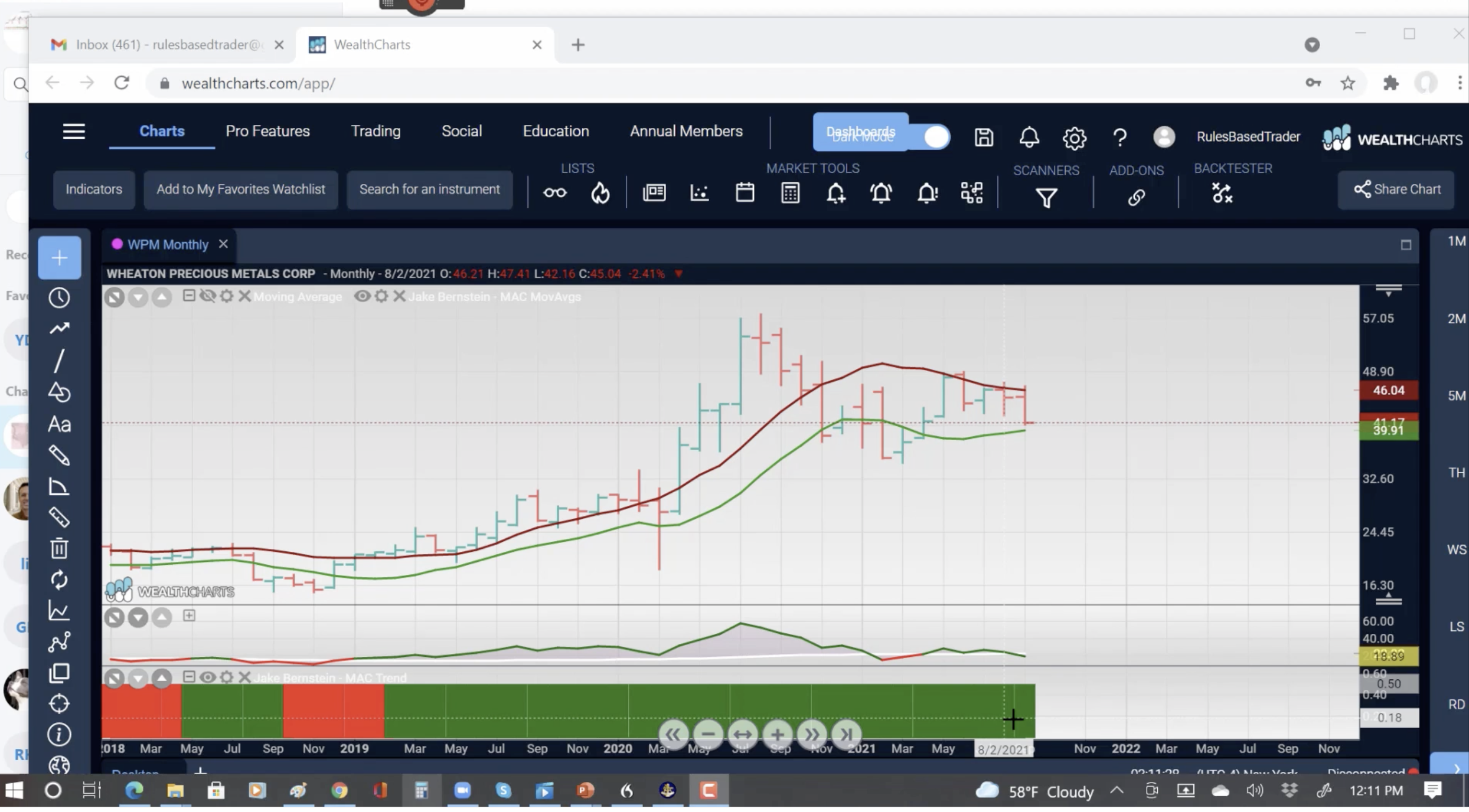Close the WPM Monthly chart tab
The width and height of the screenshot is (1469, 812).
[x=223, y=244]
